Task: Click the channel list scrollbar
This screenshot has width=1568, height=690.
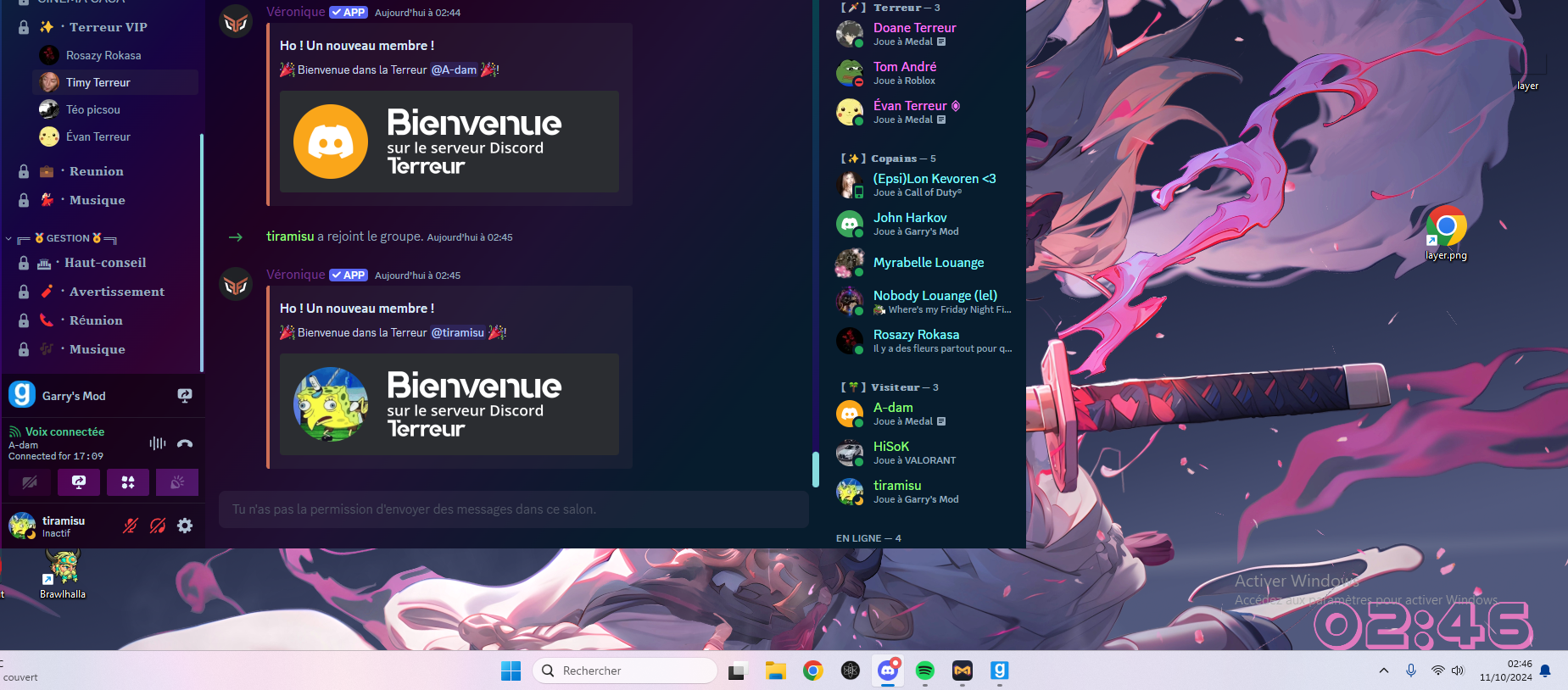Action: click(202, 253)
